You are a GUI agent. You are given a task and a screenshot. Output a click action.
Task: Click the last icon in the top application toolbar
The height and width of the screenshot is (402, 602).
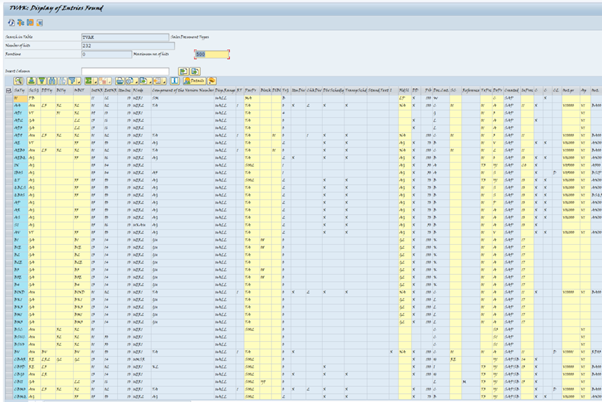[x=40, y=21]
